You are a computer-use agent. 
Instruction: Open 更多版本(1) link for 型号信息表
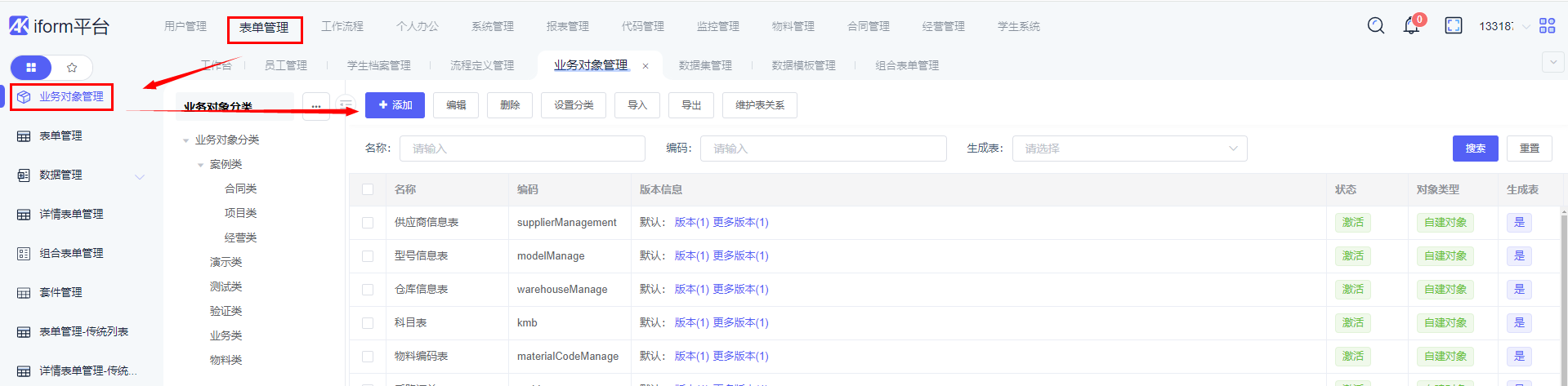[740, 256]
